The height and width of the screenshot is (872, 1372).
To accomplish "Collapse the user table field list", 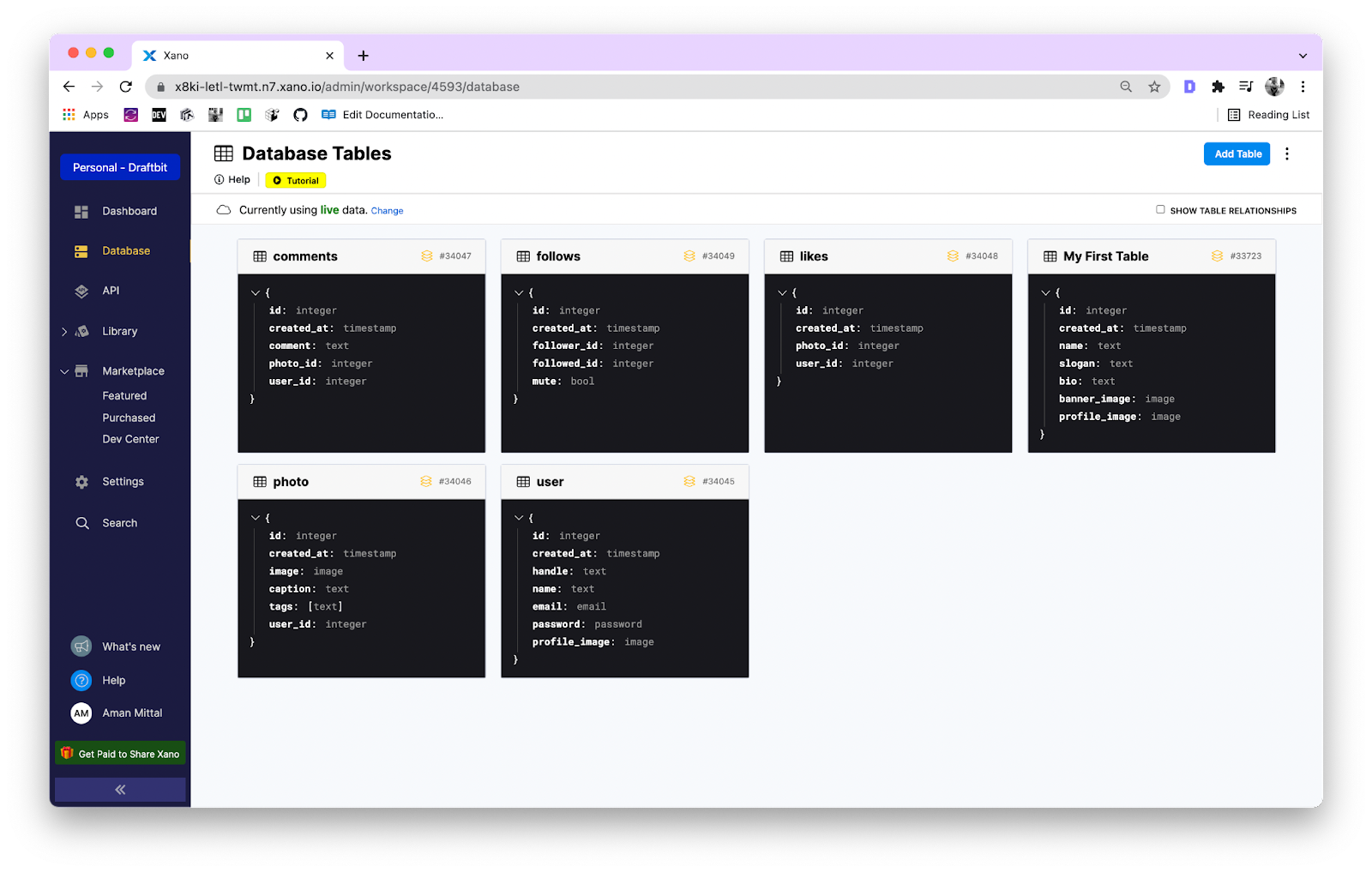I will pyautogui.click(x=519, y=517).
